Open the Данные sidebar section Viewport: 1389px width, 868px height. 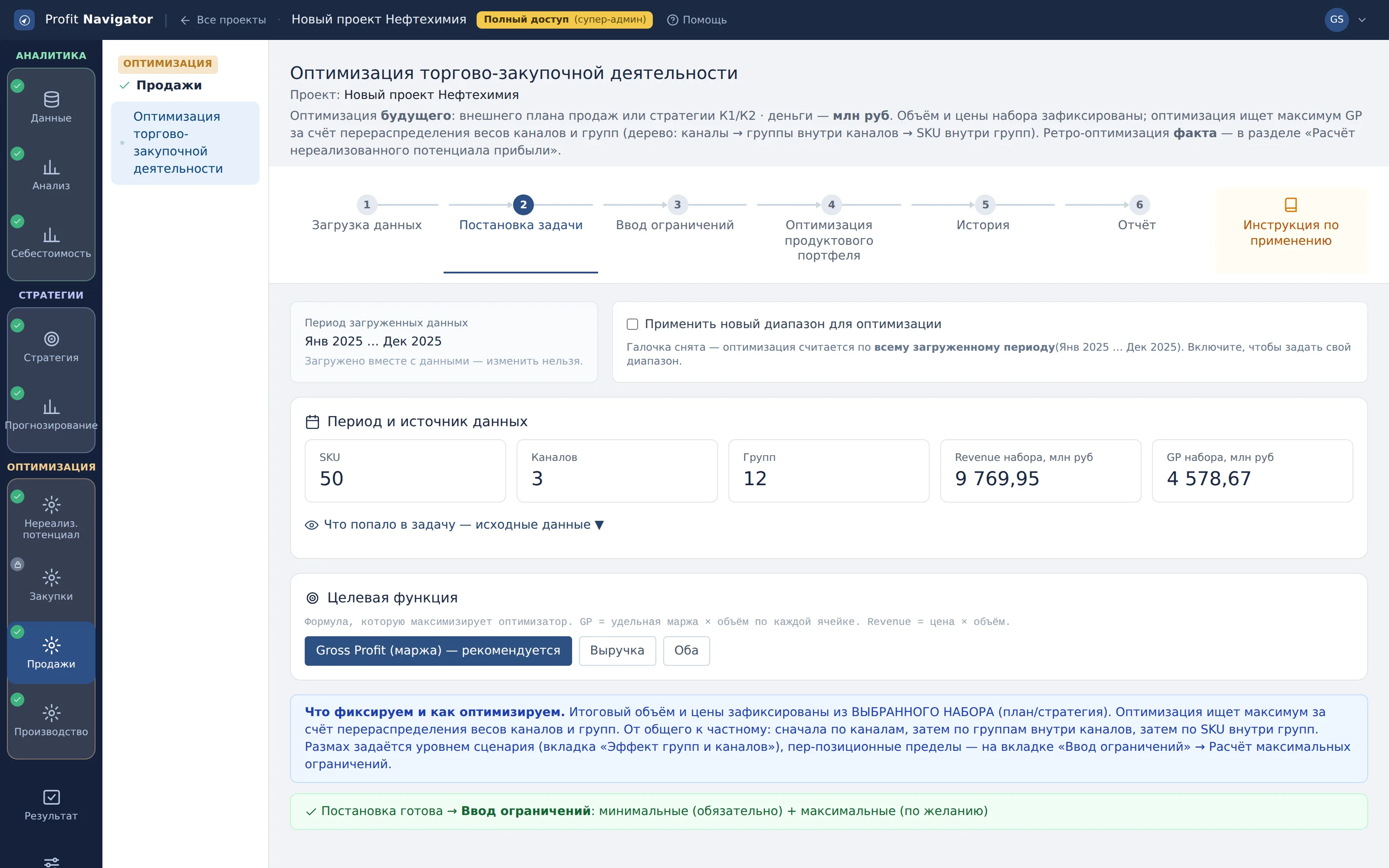click(x=51, y=107)
